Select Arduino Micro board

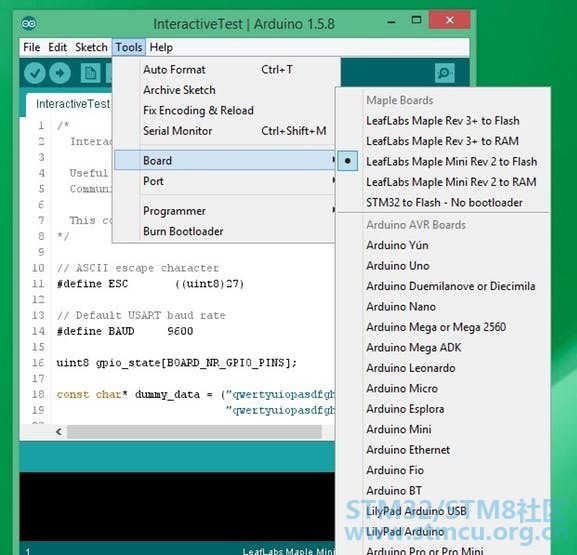443,389
